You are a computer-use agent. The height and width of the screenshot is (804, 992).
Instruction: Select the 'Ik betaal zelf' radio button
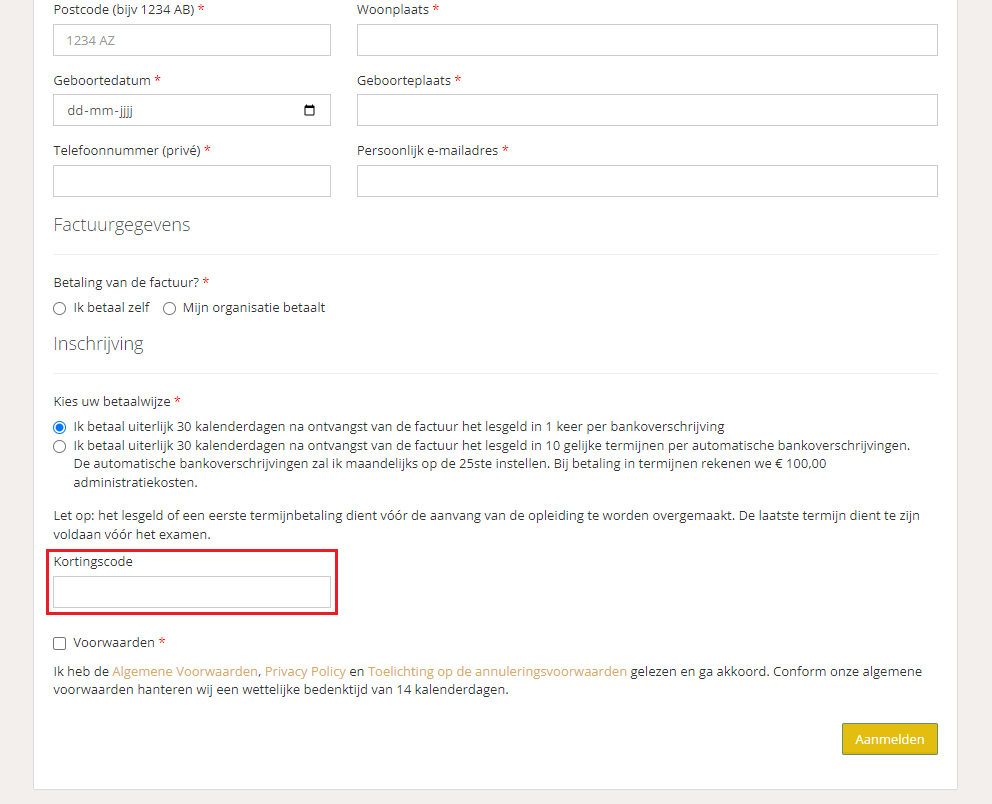[x=59, y=308]
